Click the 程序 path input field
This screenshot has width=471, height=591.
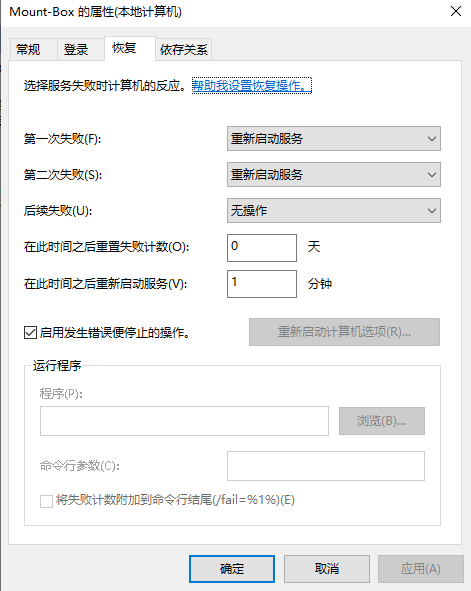[184, 421]
